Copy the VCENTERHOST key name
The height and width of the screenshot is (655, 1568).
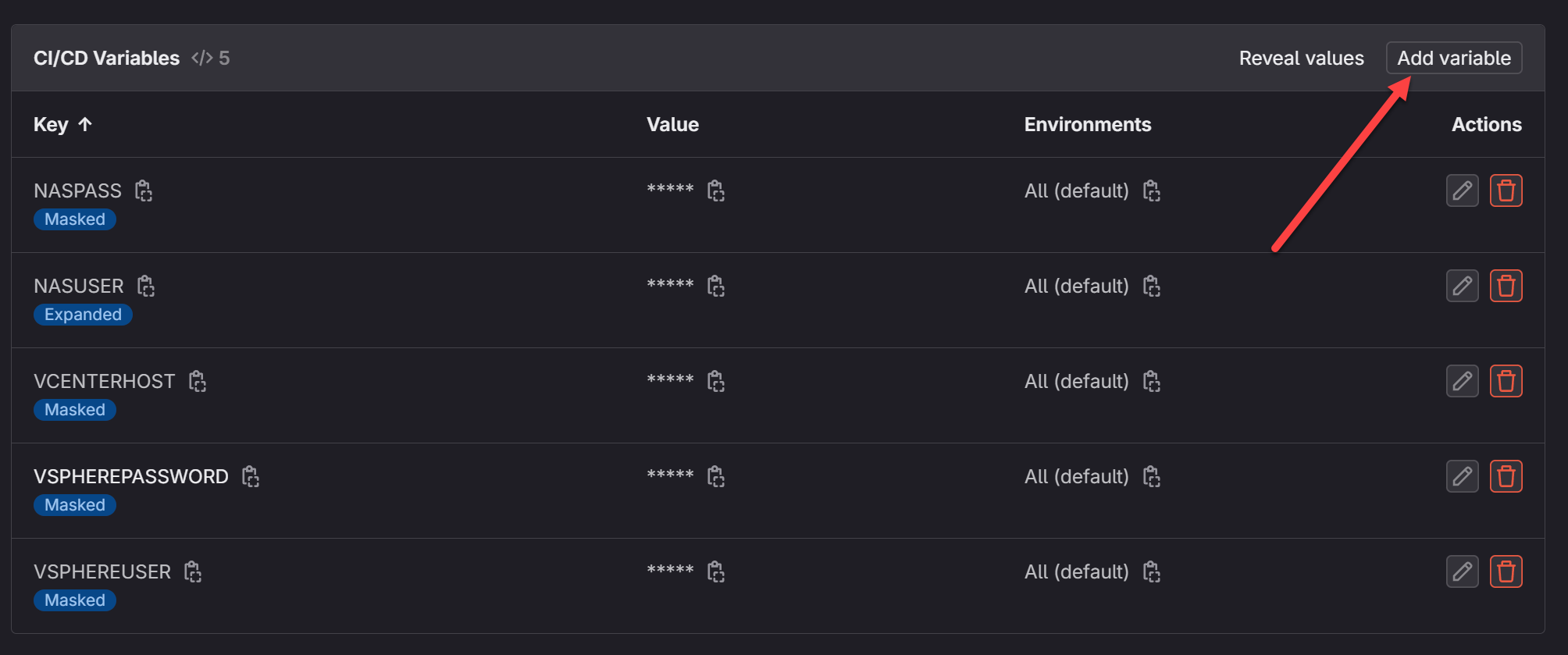click(x=198, y=381)
